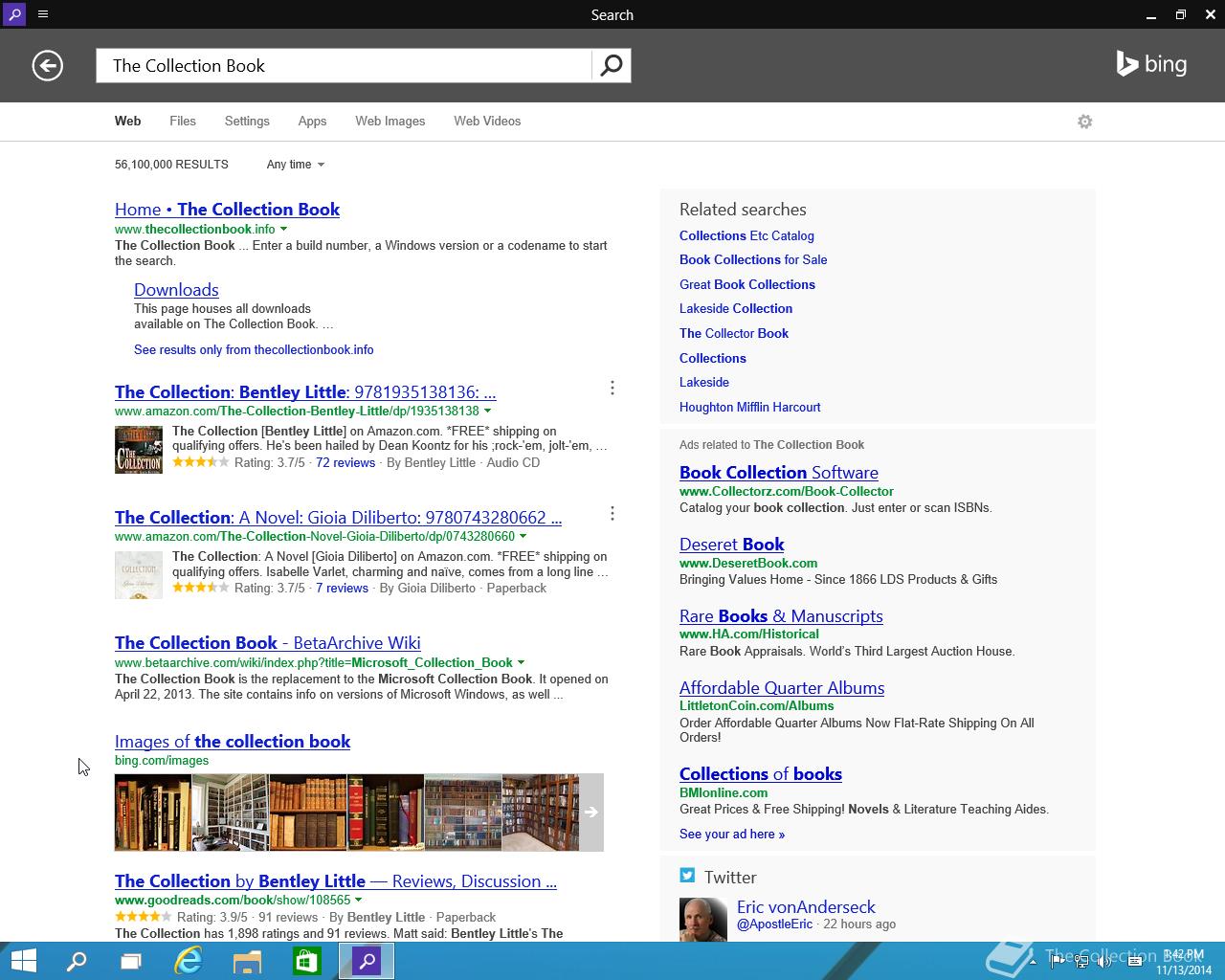This screenshot has width=1225, height=980.
Task: Click See results only from thecollectionbook.info
Action: point(254,349)
